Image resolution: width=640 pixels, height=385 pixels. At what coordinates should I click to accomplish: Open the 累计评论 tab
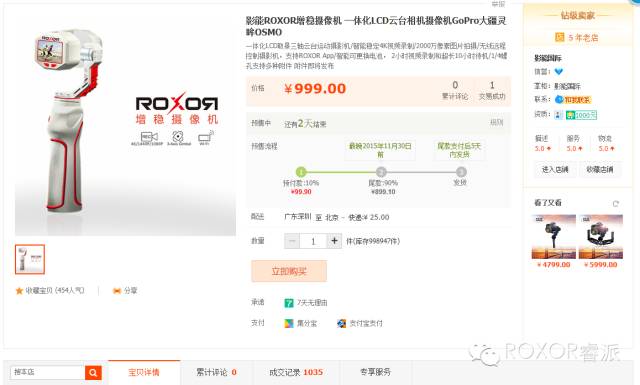(216, 372)
